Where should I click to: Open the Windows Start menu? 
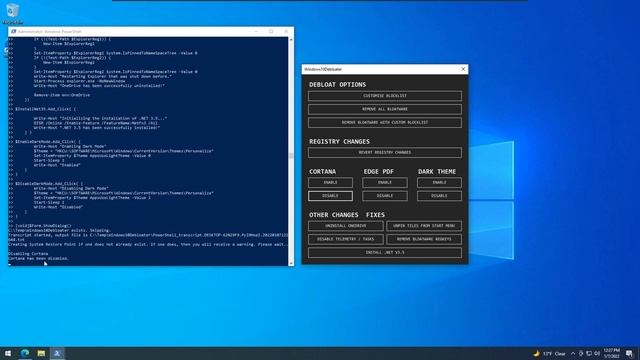pyautogui.click(x=8, y=353)
